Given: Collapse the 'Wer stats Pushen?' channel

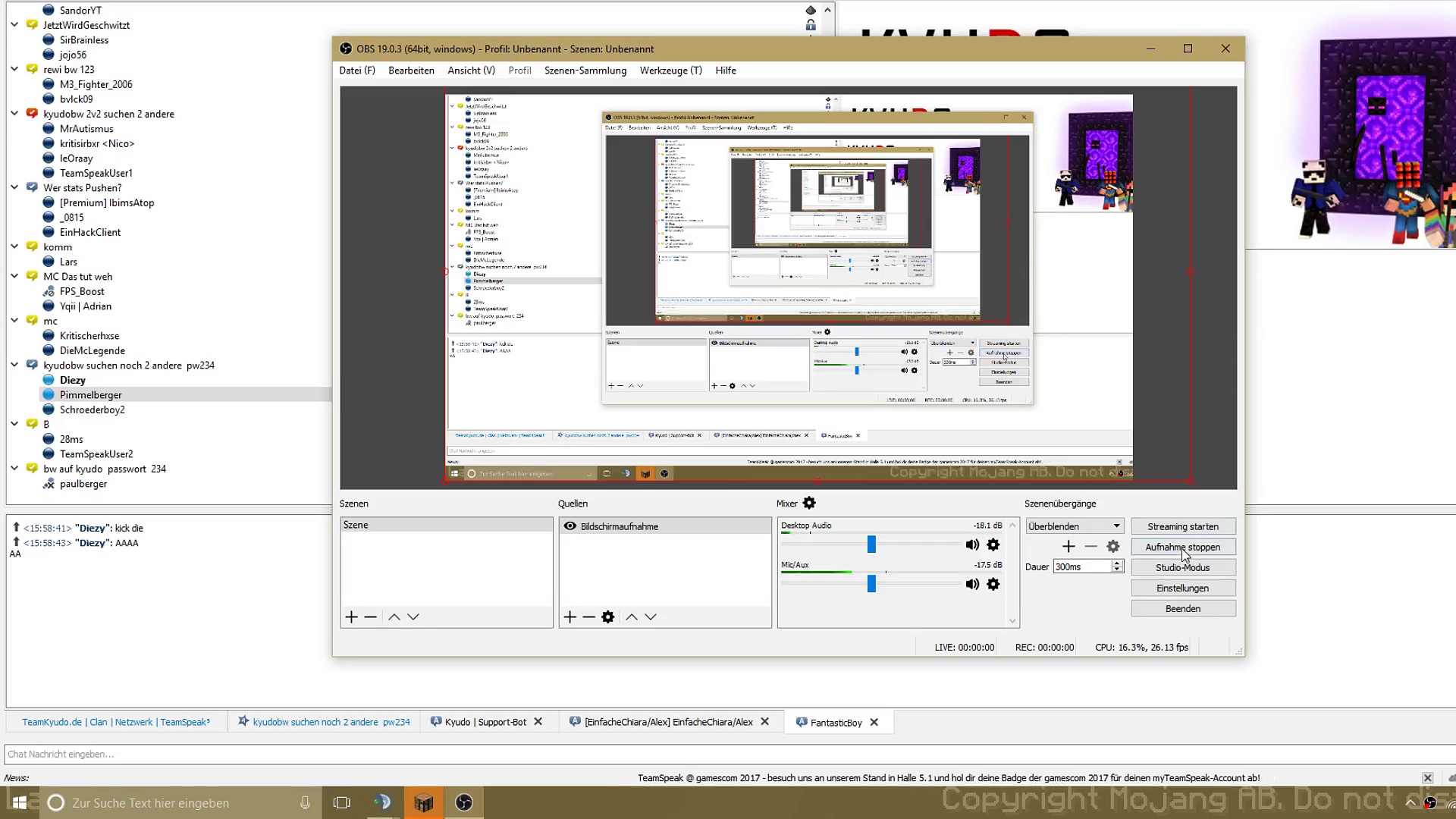Looking at the screenshot, I should 14,188.
